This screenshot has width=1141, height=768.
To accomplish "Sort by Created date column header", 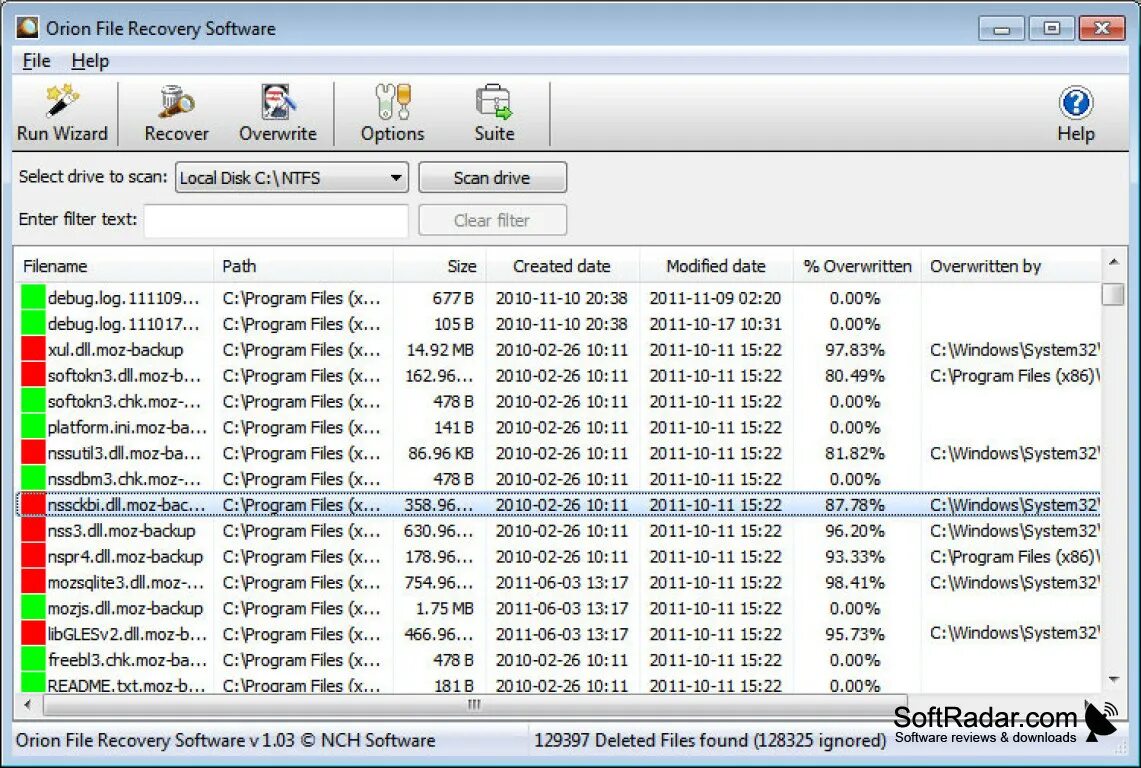I will click(x=562, y=266).
